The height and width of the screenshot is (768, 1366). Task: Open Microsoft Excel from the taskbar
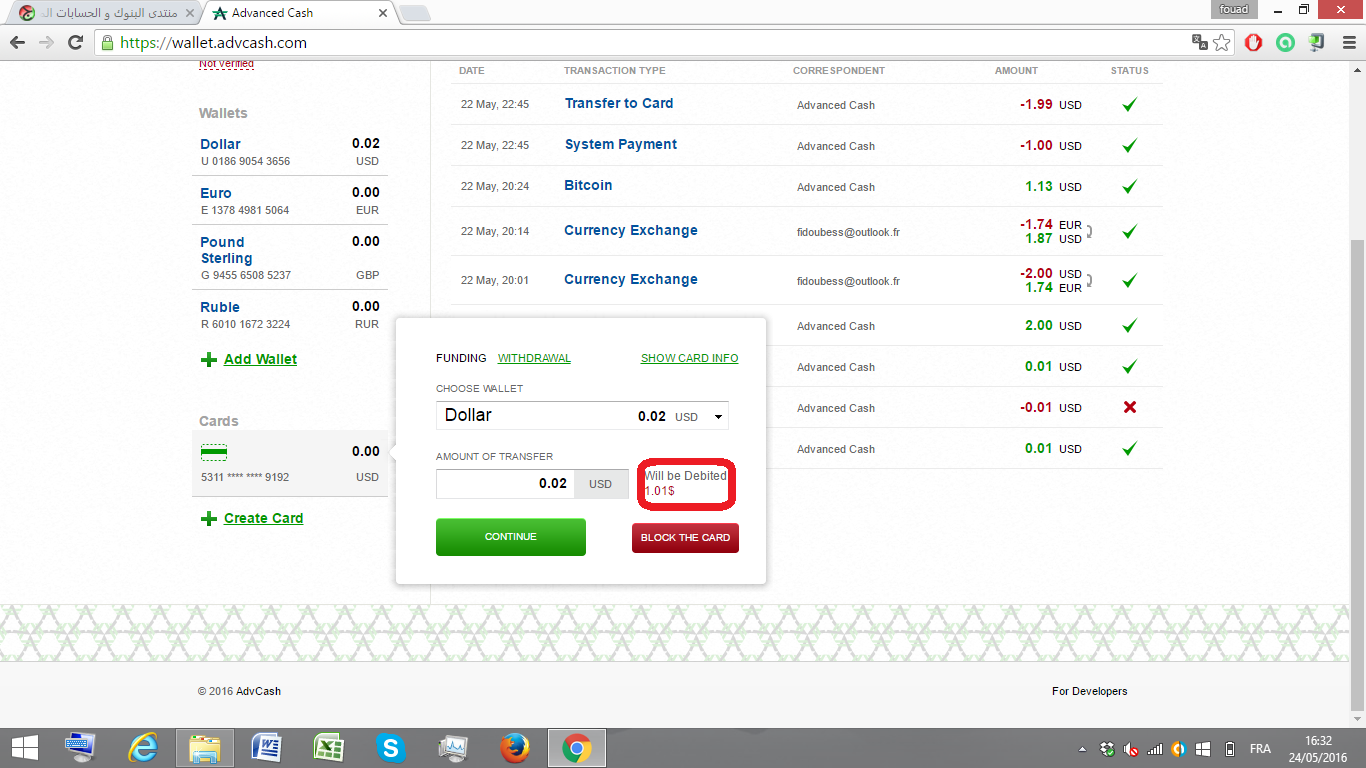coord(329,748)
